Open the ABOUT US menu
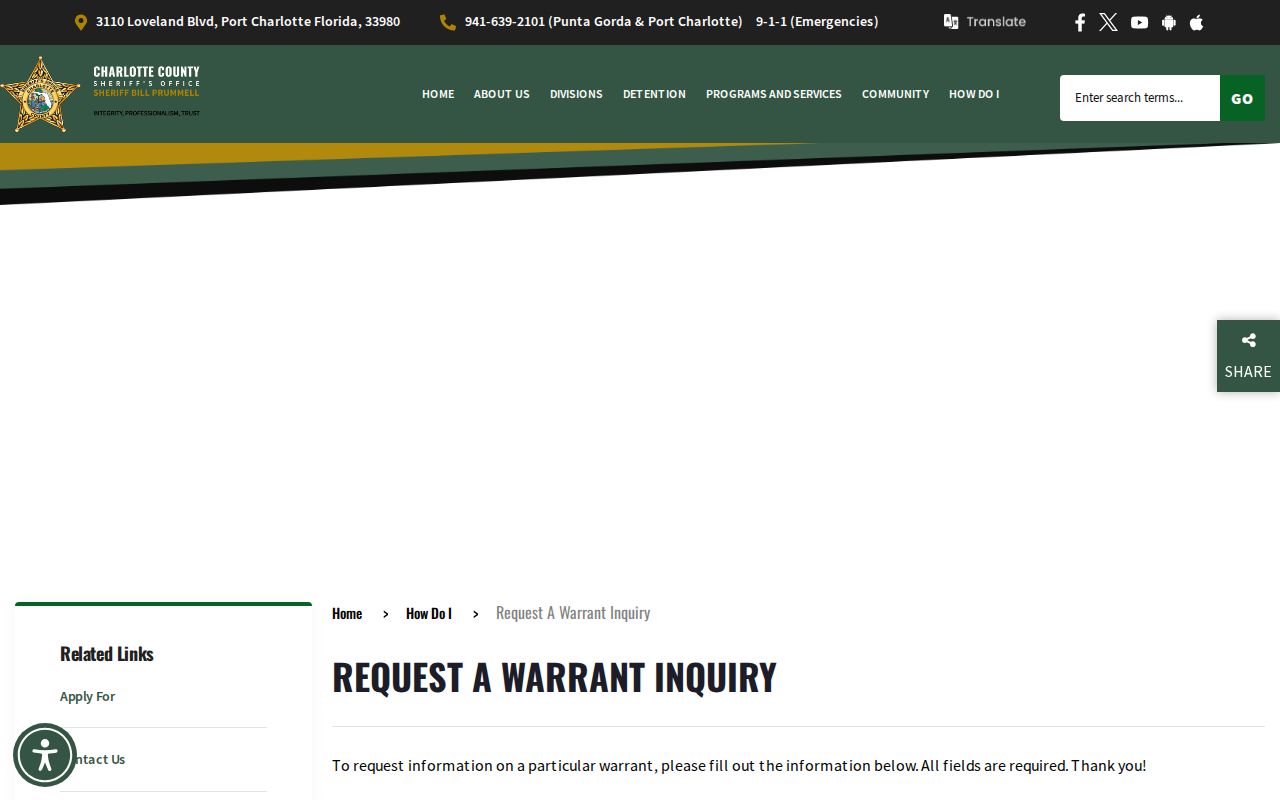 tap(502, 94)
